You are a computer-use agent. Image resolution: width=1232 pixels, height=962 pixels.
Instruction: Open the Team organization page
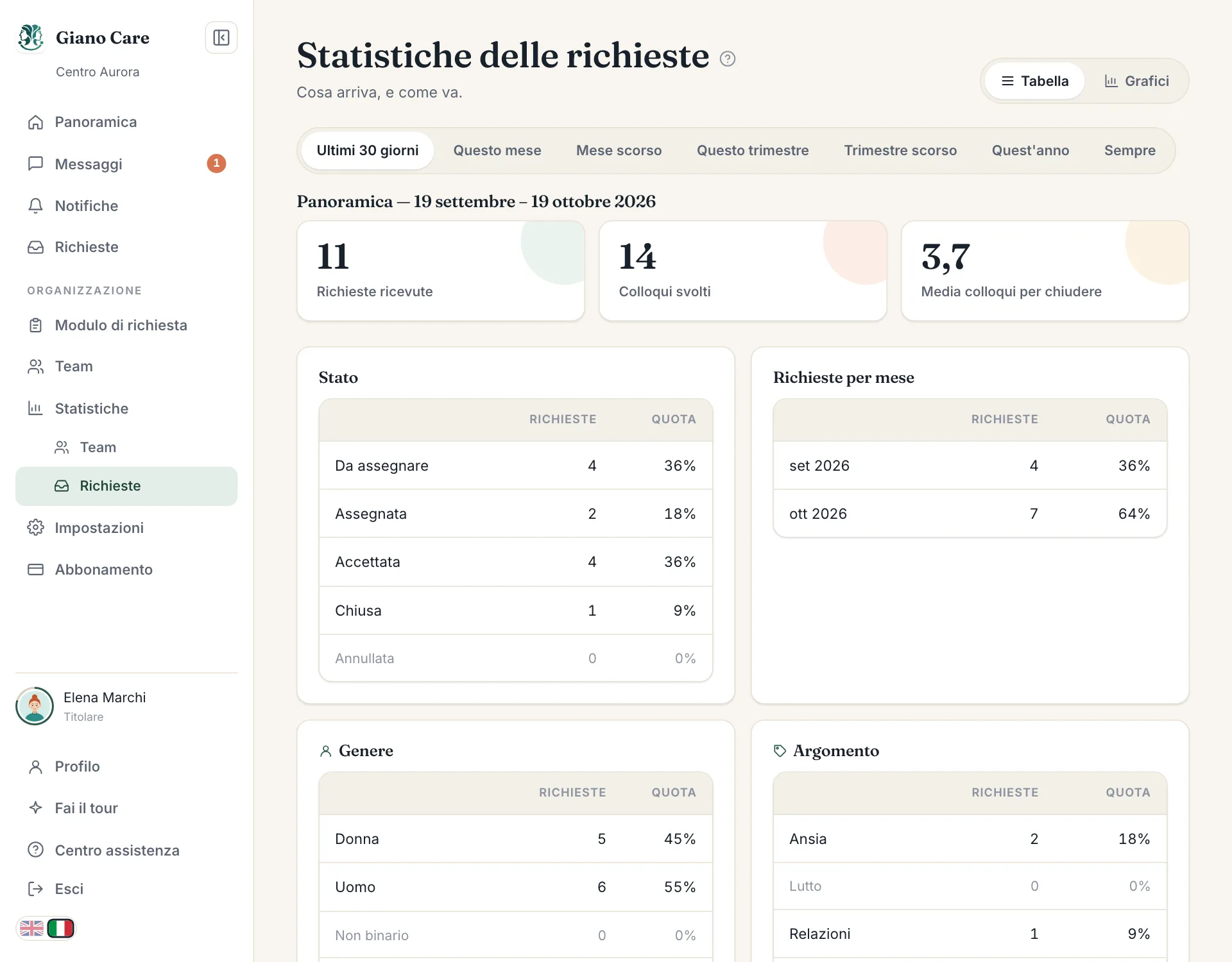(126, 366)
